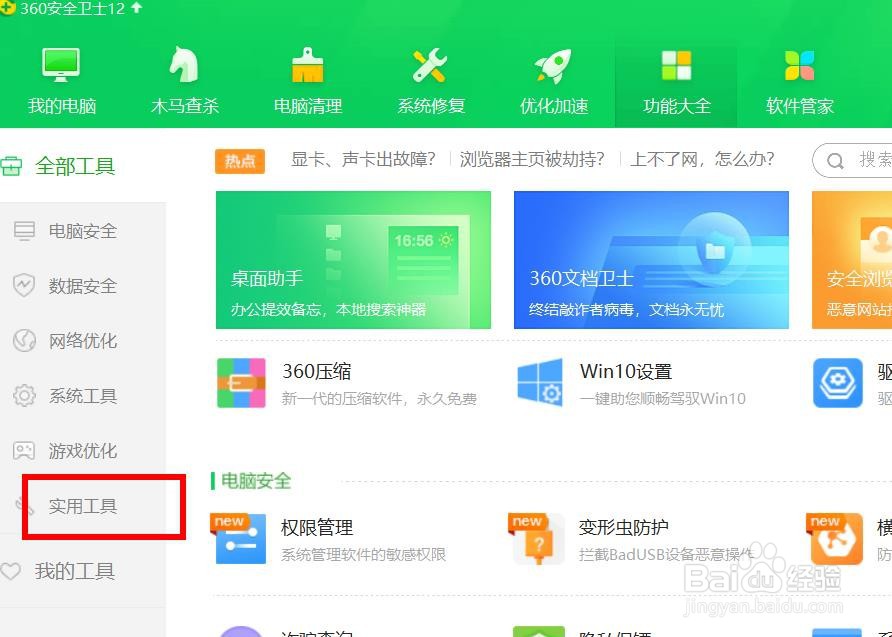
Task: Open the 软件管家 app manager
Action: 798,80
